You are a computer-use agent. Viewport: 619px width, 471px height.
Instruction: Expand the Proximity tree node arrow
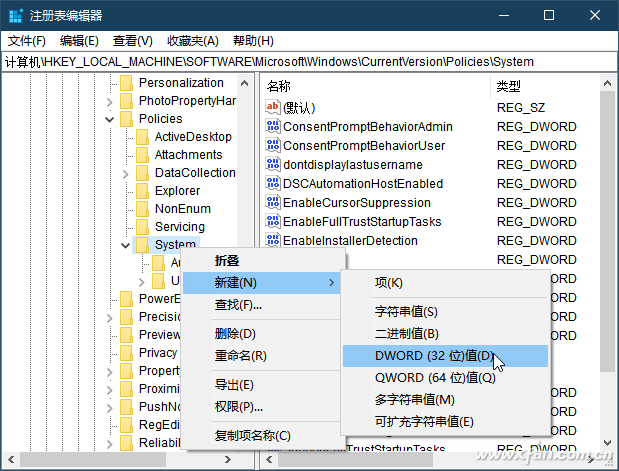pyautogui.click(x=110, y=390)
